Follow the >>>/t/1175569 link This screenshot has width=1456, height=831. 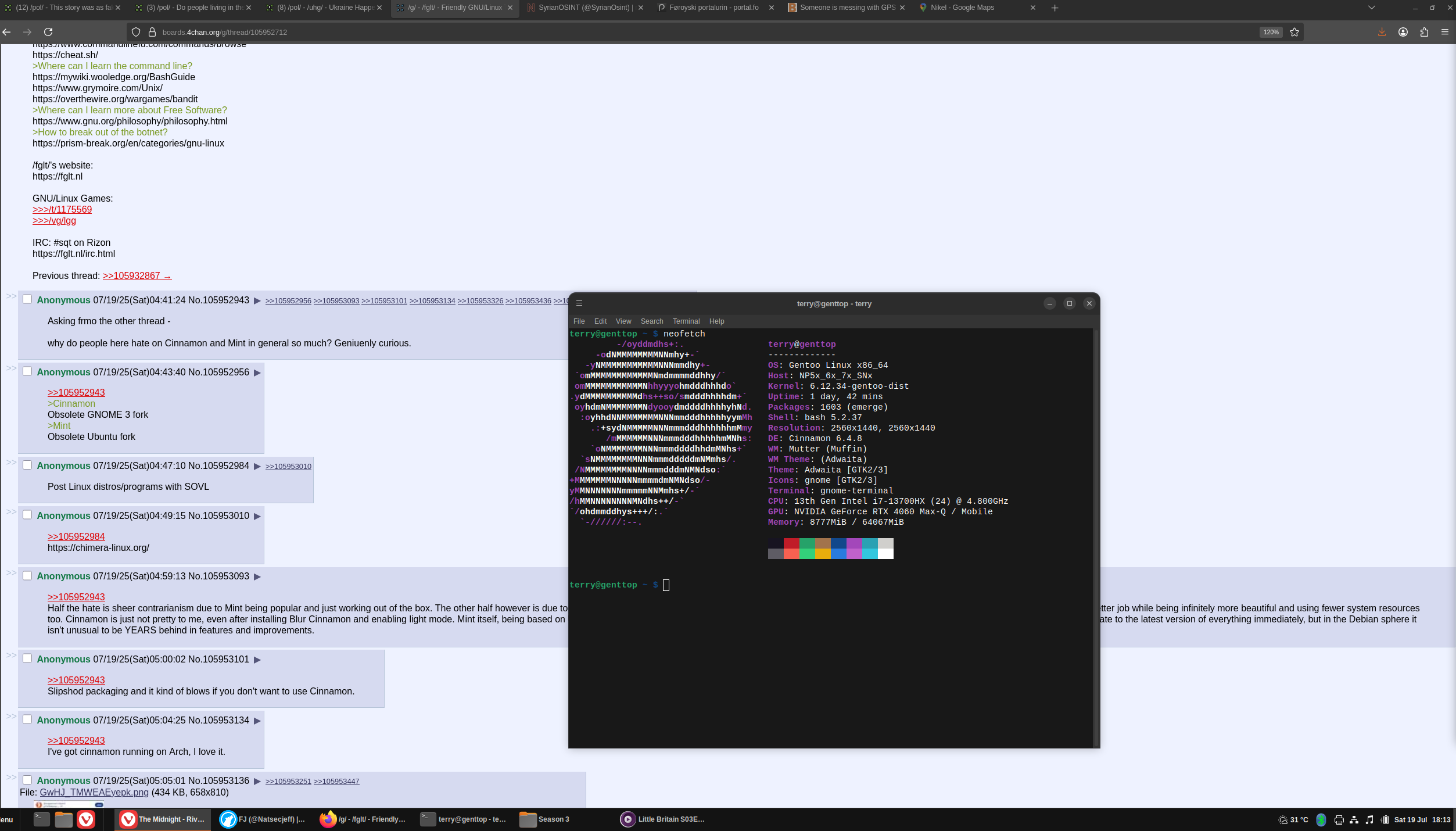(x=62, y=209)
